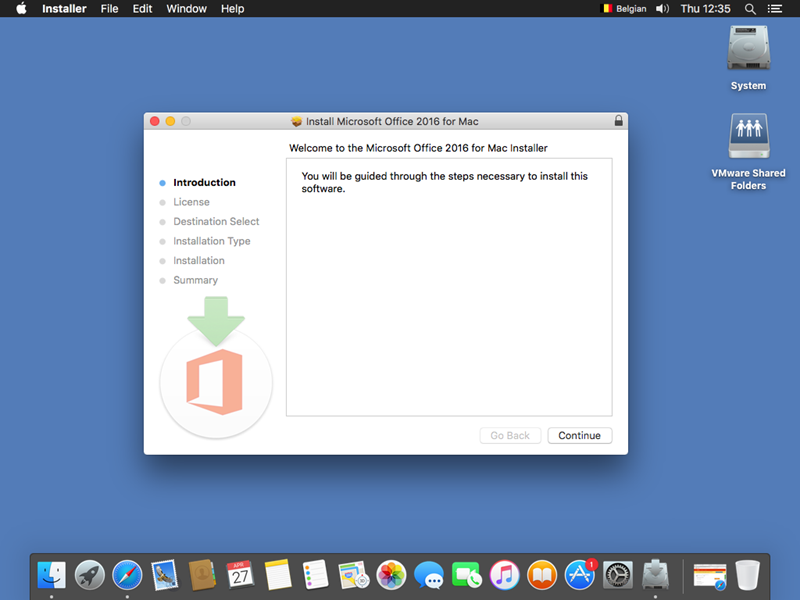Open Contacts book in the Dock
The image size is (800, 600).
(x=202, y=575)
